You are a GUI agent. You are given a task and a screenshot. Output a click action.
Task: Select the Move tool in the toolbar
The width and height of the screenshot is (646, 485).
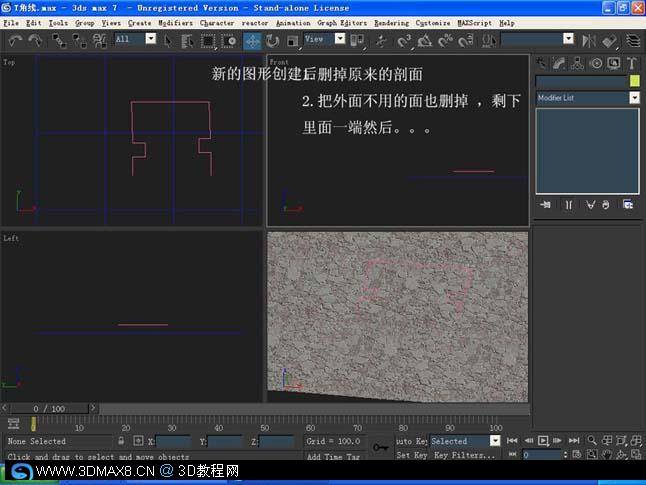pos(252,41)
